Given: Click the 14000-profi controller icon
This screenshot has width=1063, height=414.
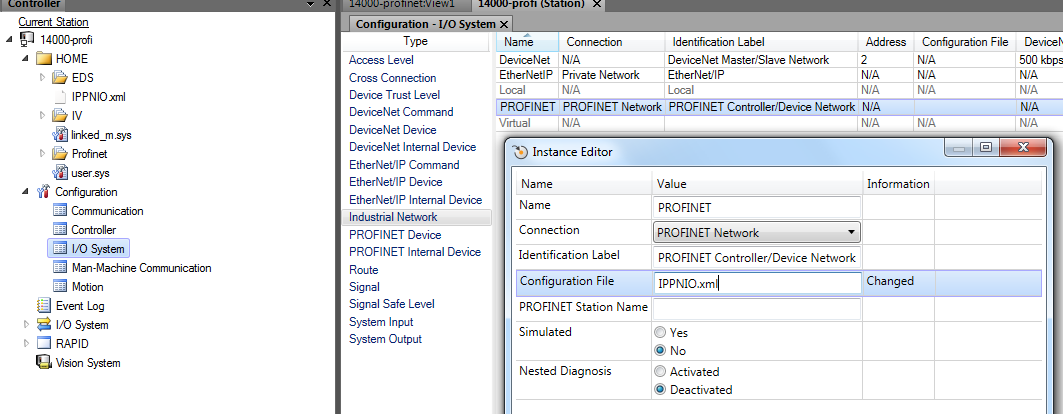Looking at the screenshot, I should (27, 40).
